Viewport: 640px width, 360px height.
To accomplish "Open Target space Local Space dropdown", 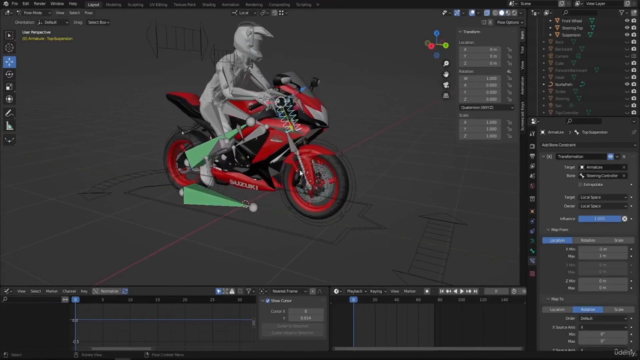I will [603, 197].
